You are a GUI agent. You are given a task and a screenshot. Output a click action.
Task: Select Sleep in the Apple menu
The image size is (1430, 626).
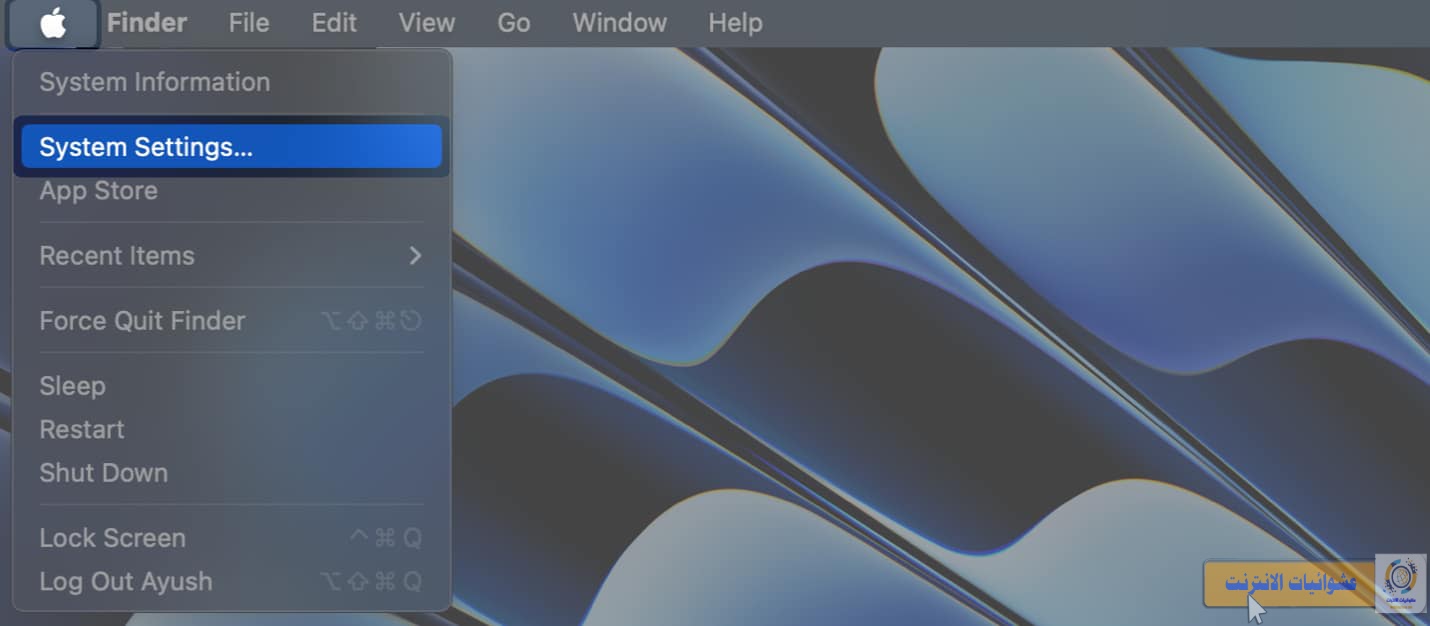(231, 385)
